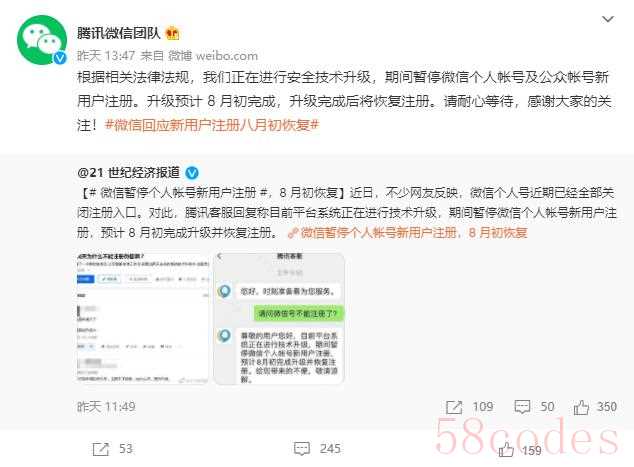634x467 pixels.
Task: Click the repost icon showing 109
Action: [454, 407]
